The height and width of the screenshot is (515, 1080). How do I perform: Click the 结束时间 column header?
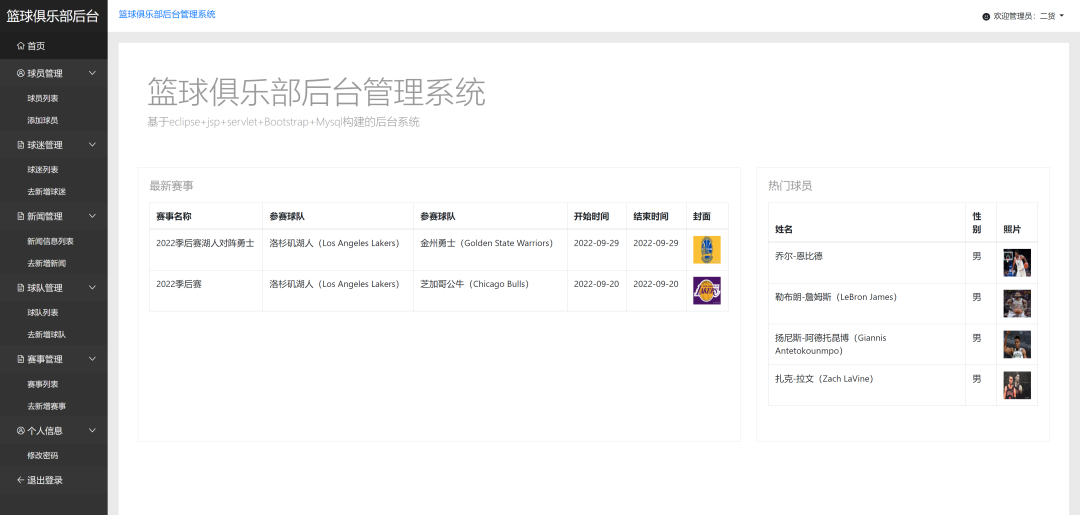coord(656,216)
